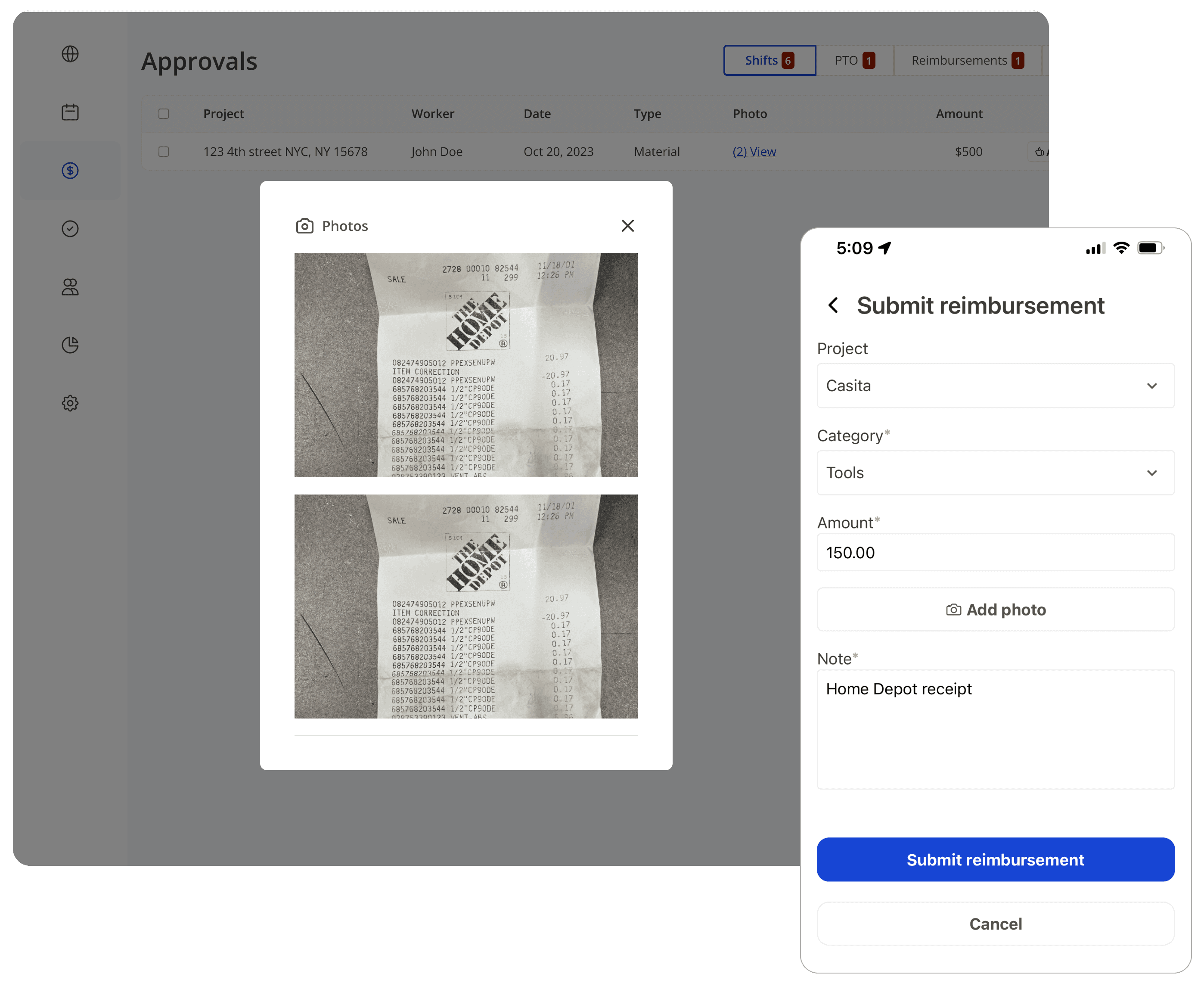Select the dollar sign payments icon
This screenshot has height=983, width=1204.
pyautogui.click(x=70, y=171)
